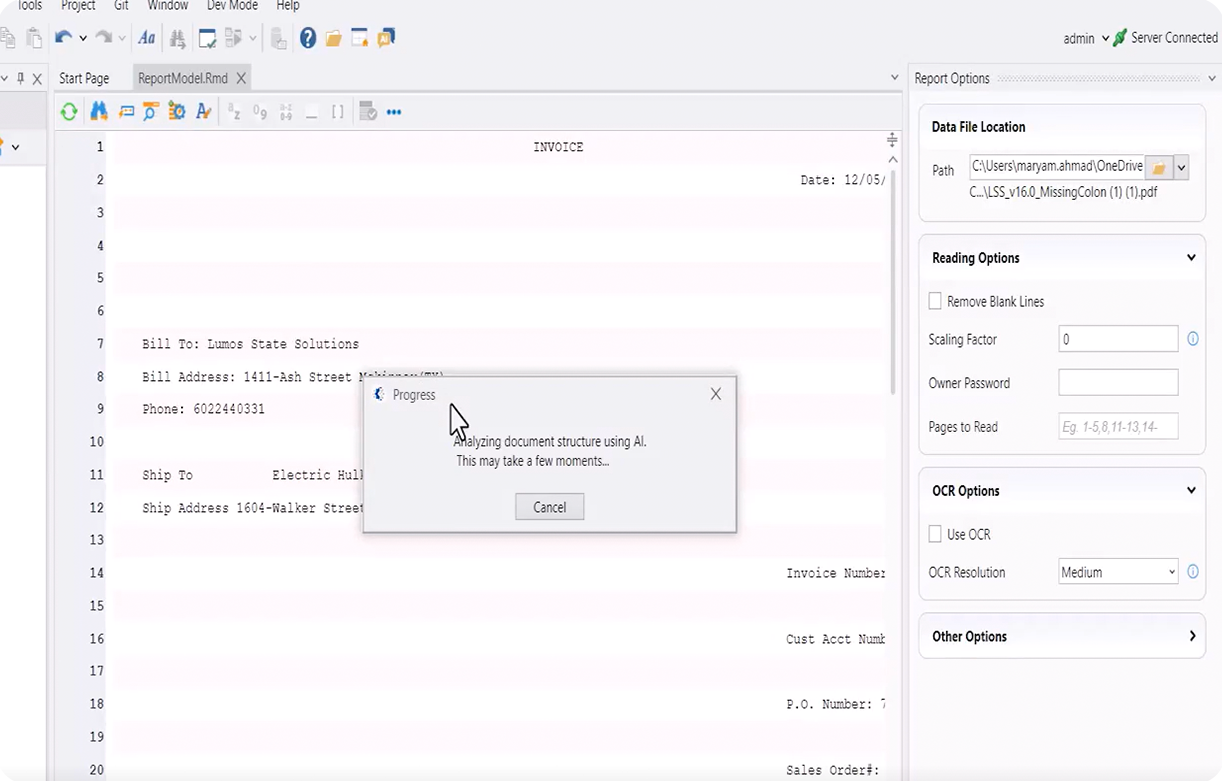This screenshot has width=1222, height=781.
Task: Switch to the Start Page tab
Action: click(84, 78)
